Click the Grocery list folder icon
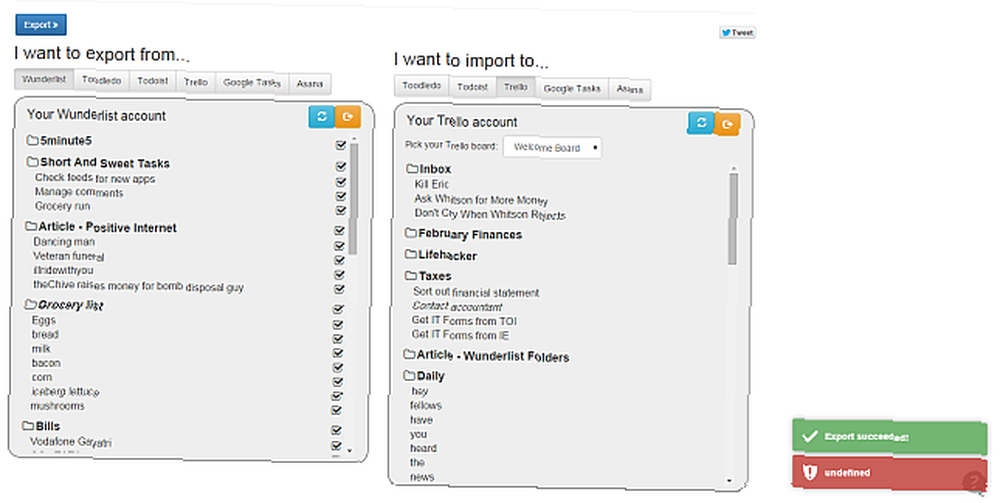The width and height of the screenshot is (1000, 503). click(x=30, y=304)
